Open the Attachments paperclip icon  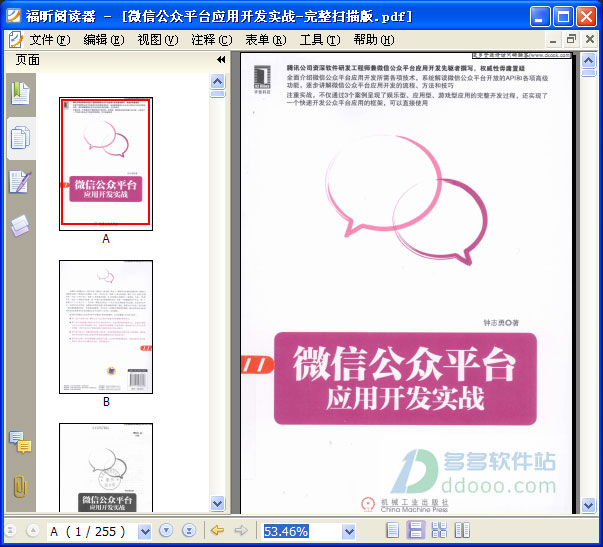[x=20, y=486]
